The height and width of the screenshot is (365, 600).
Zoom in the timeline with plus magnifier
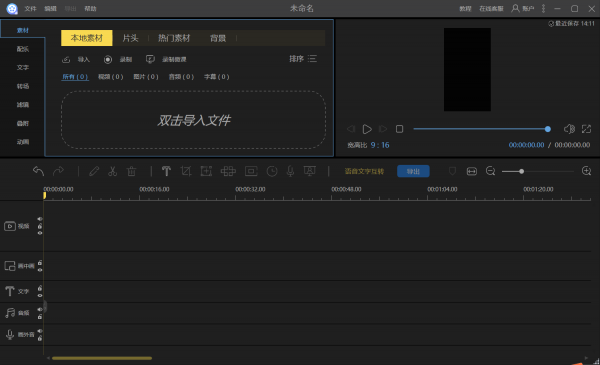[x=586, y=171]
